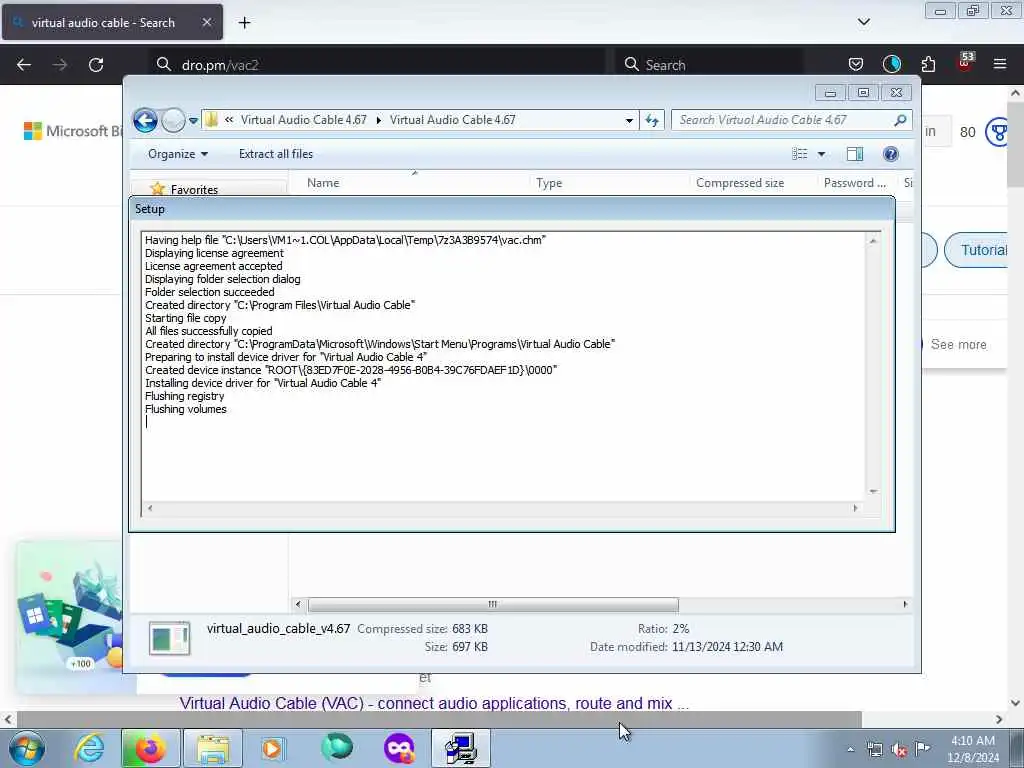1024x768 pixels.
Task: Open the list all tabs chevron
Action: 863,22
